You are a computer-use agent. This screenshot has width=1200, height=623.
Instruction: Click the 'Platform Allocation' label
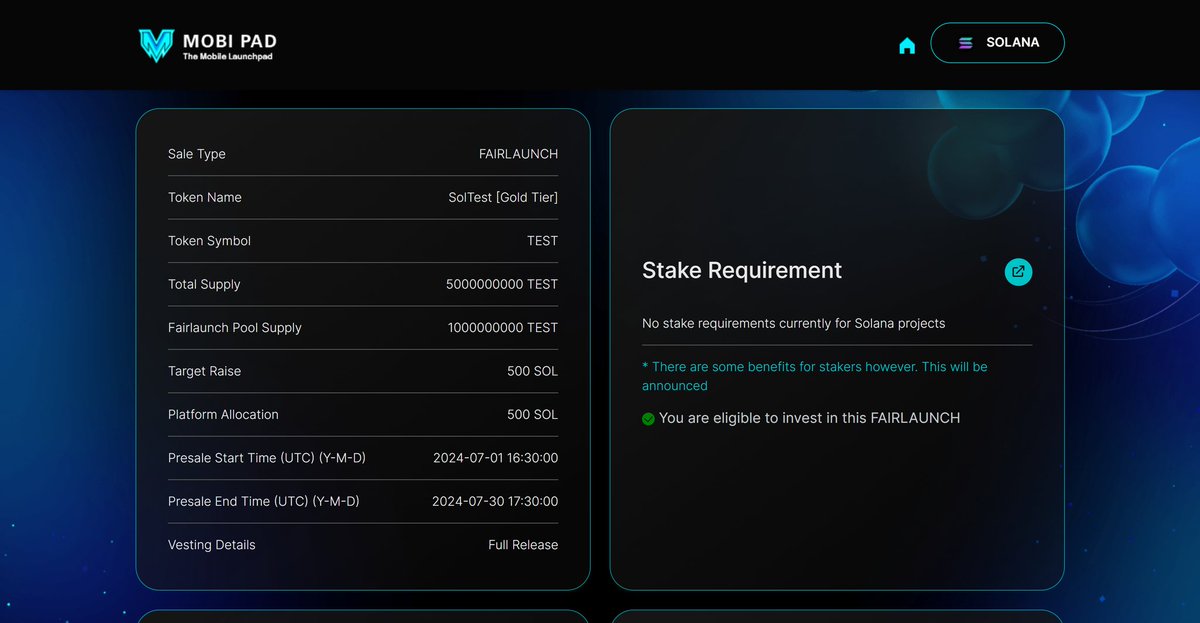point(223,414)
